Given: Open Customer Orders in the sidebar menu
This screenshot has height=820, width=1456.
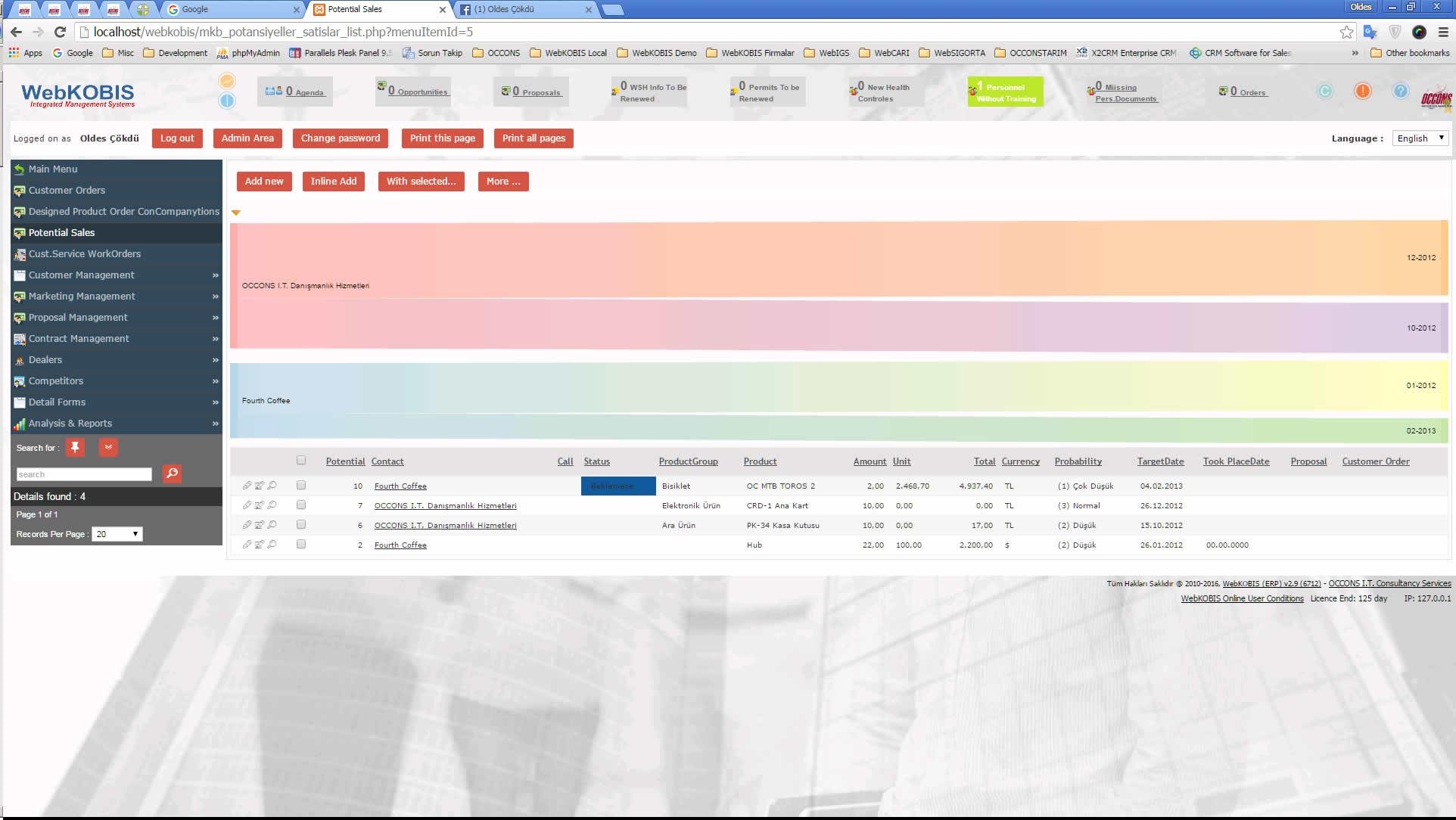Looking at the screenshot, I should pyautogui.click(x=67, y=191).
